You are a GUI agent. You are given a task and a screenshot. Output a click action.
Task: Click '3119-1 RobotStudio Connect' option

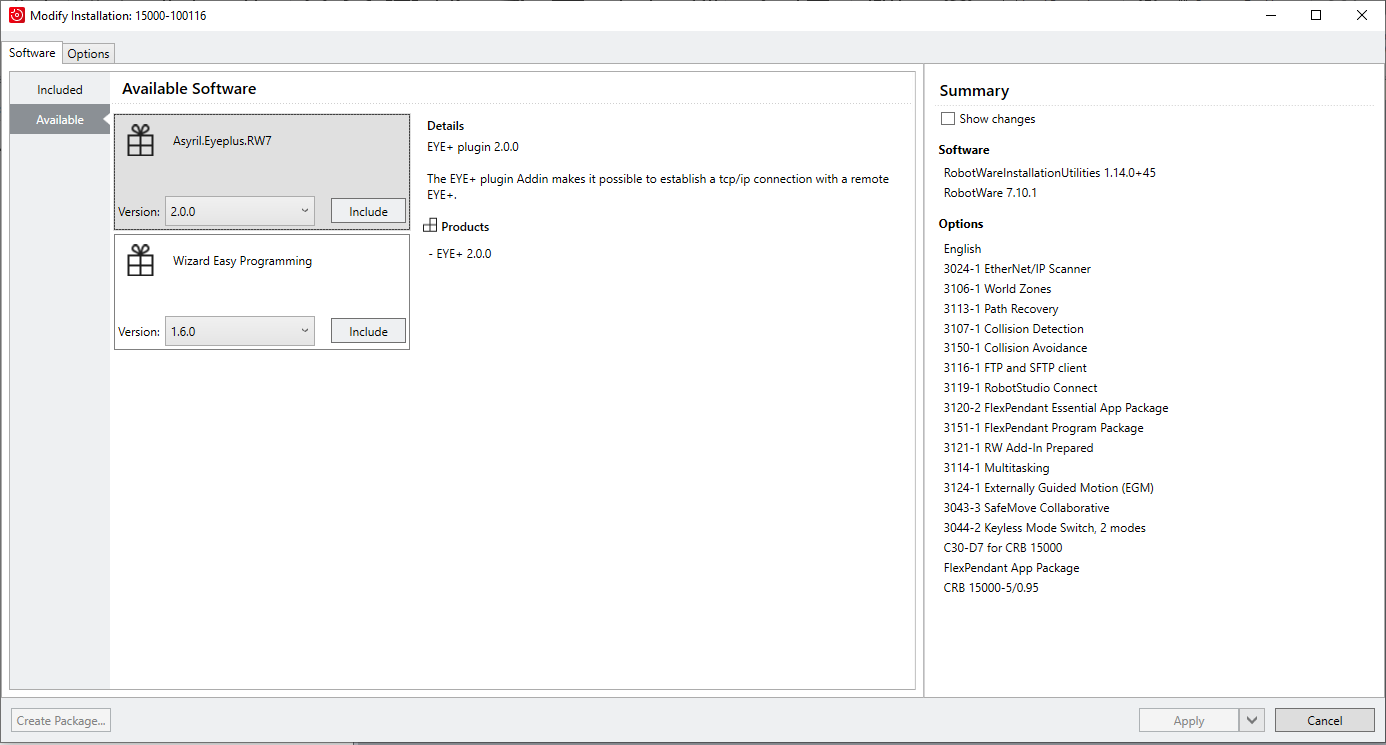coord(1020,388)
